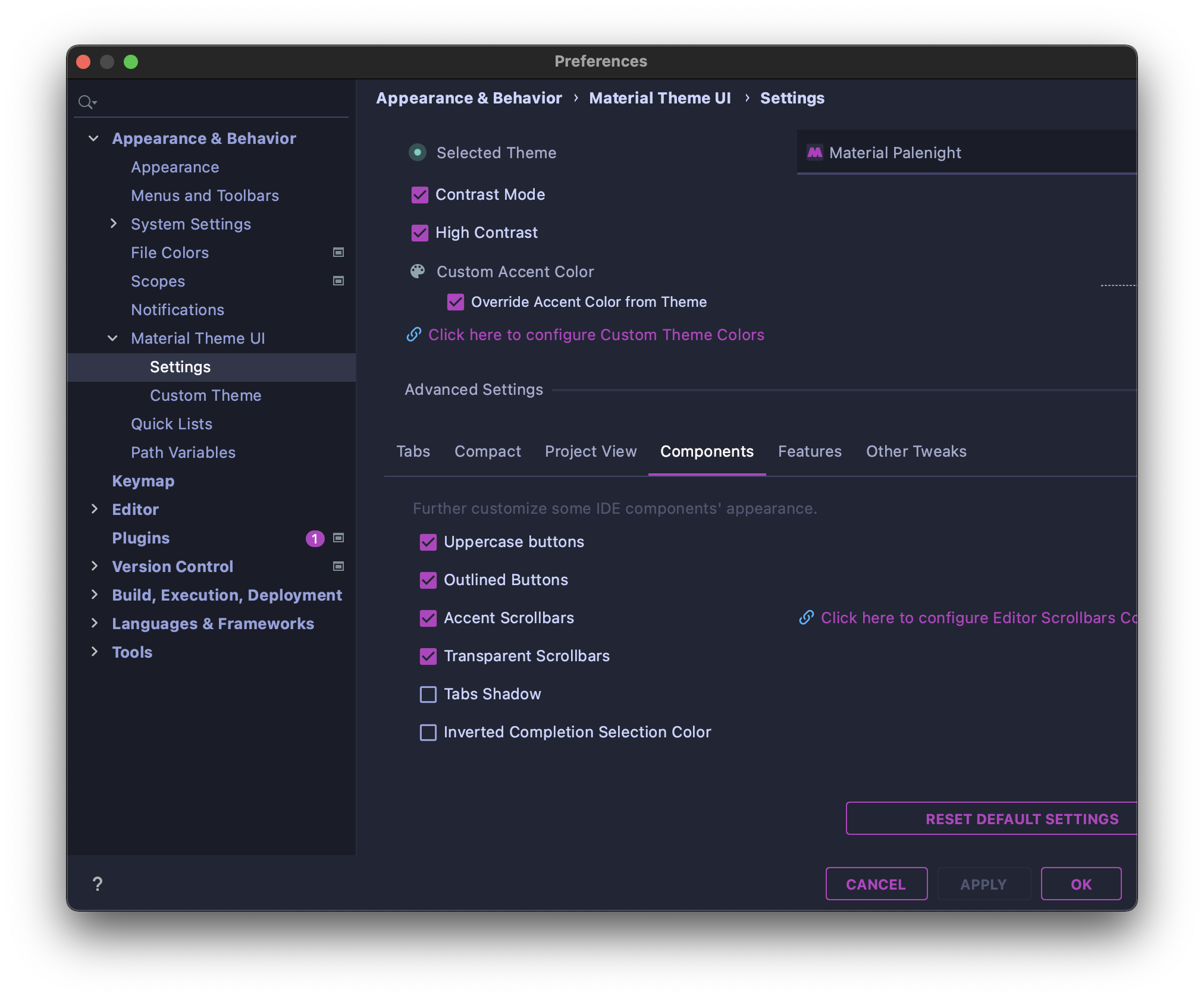Click the external window icon next to Scopes

pyautogui.click(x=338, y=280)
